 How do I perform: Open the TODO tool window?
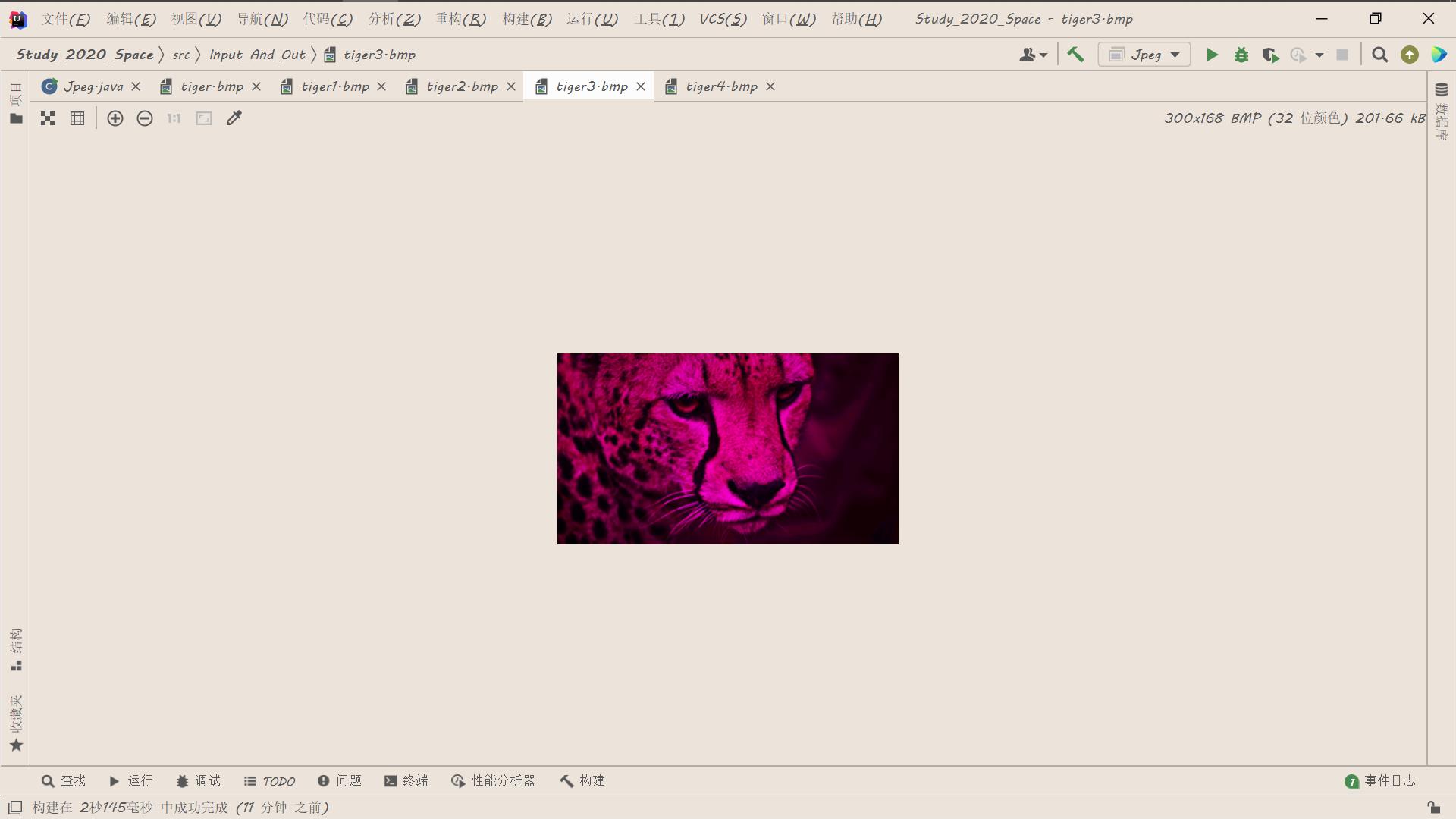click(x=269, y=781)
